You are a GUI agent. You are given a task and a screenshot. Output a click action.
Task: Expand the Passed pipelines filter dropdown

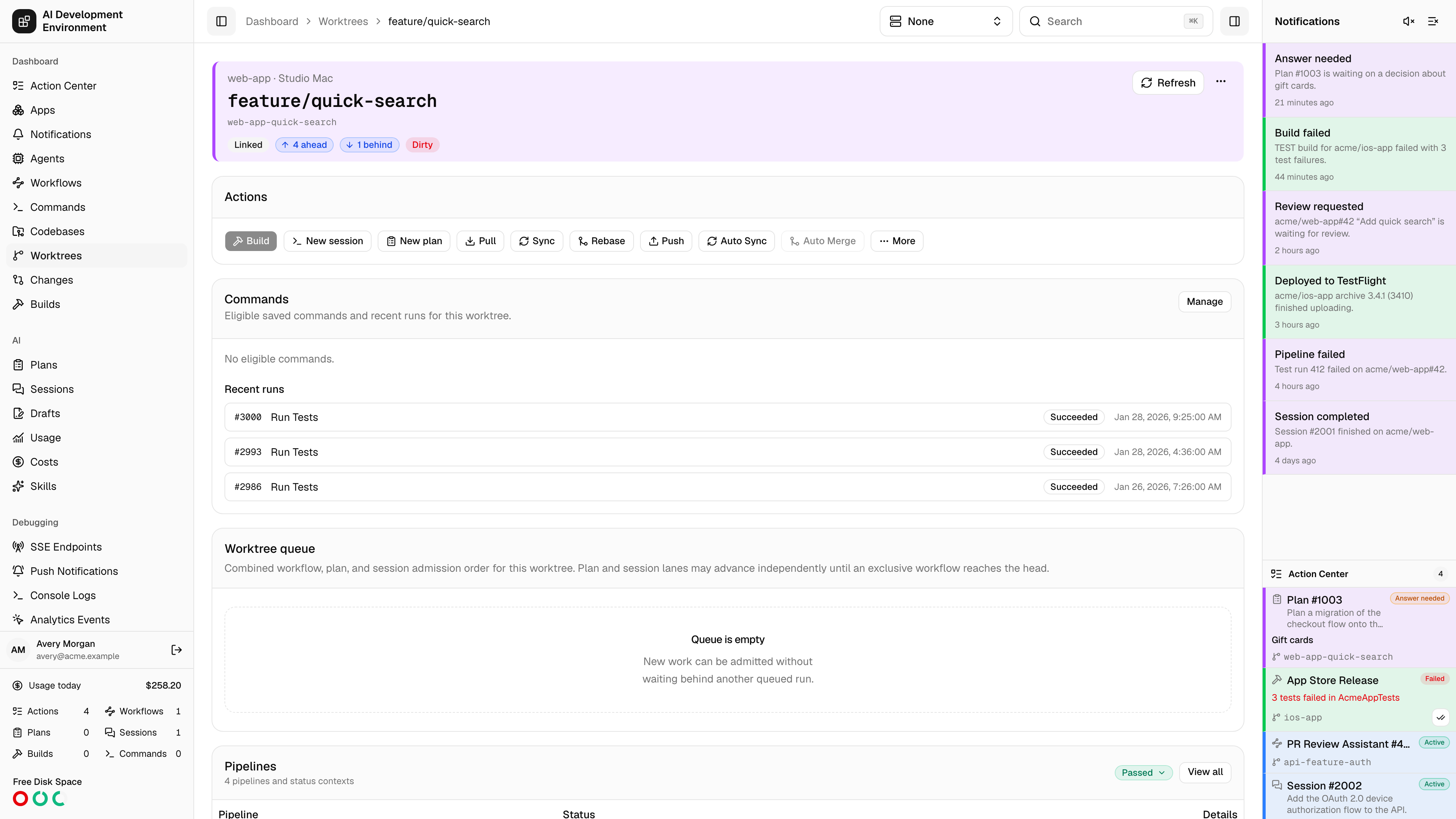click(x=1143, y=773)
